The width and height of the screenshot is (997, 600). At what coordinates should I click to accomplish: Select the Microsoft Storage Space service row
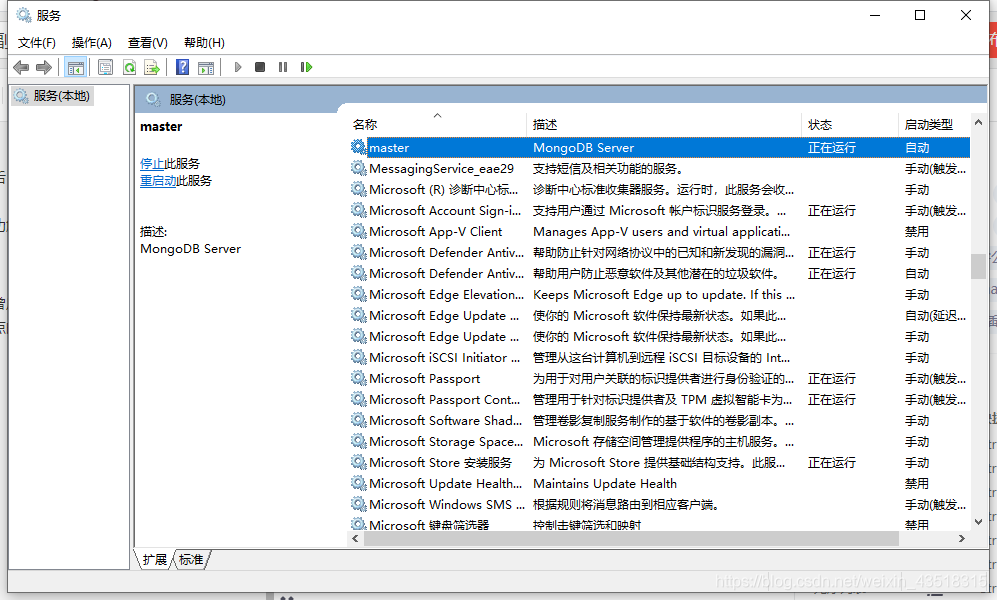pos(660,441)
